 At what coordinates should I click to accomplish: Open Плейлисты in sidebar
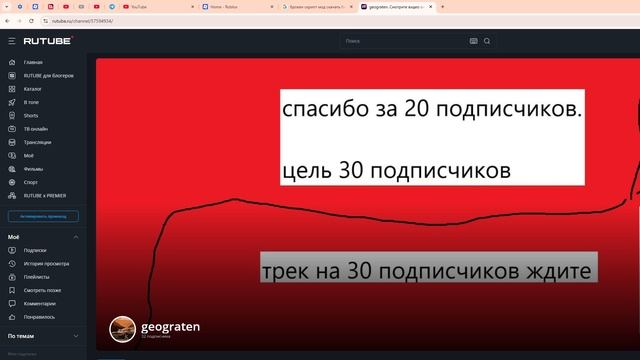(36, 277)
